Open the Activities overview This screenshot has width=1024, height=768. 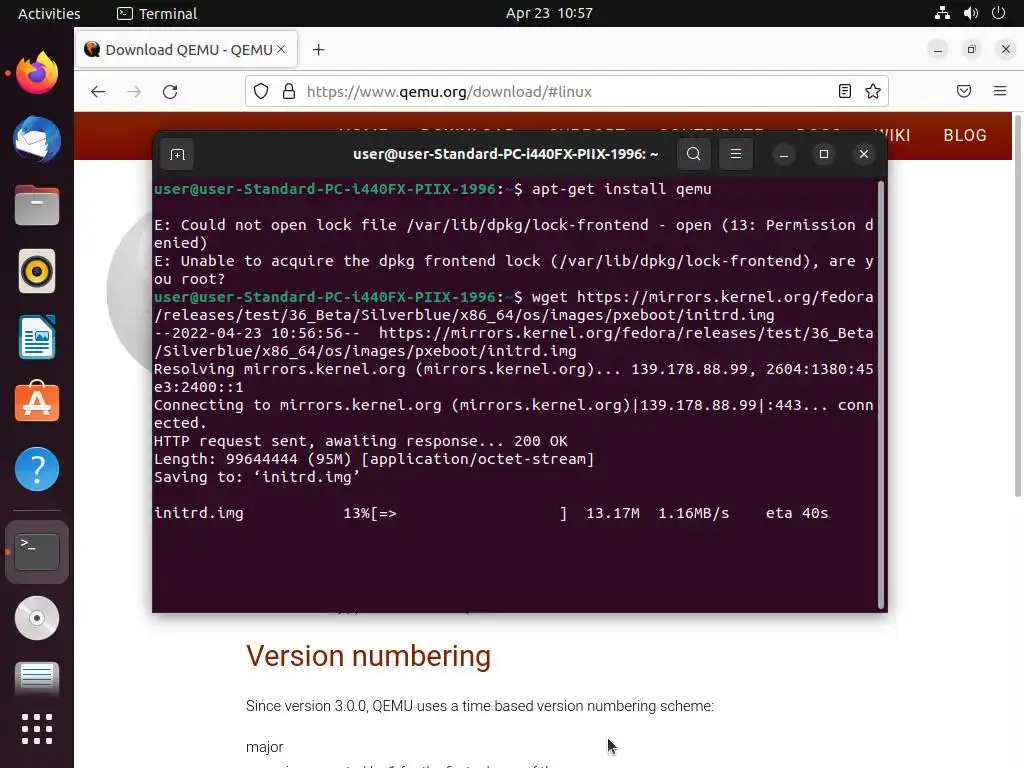tap(49, 13)
